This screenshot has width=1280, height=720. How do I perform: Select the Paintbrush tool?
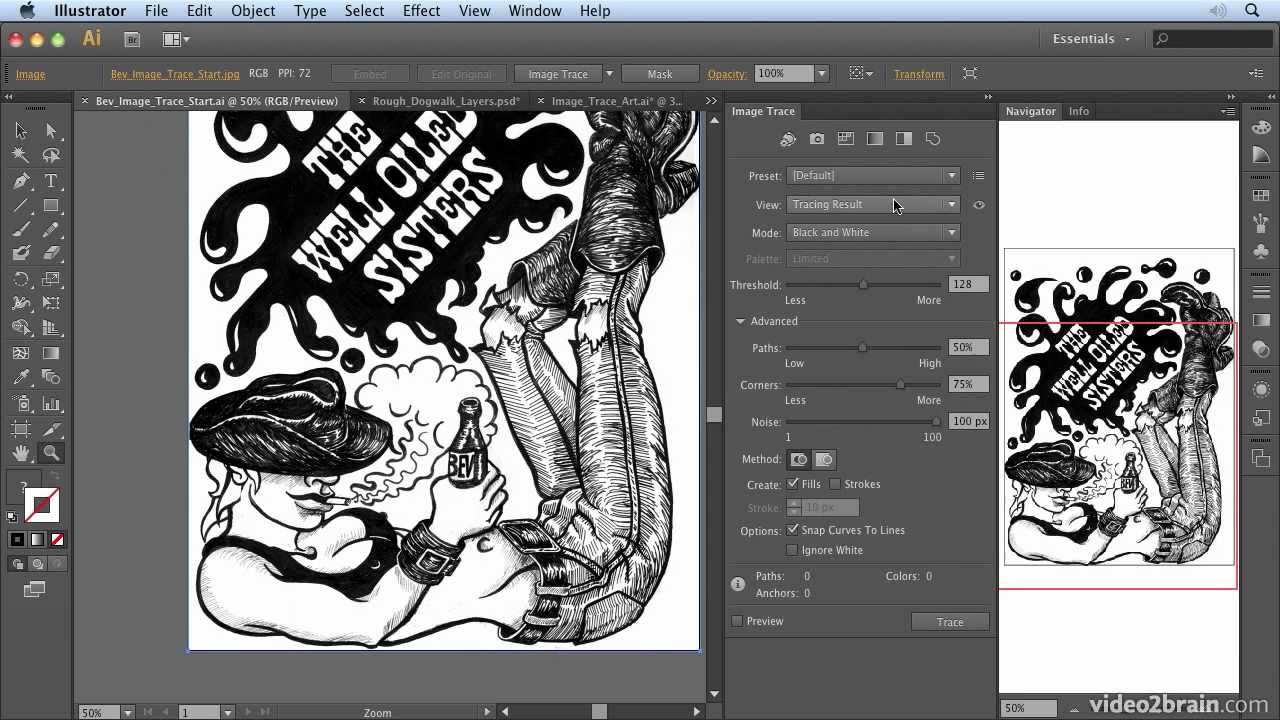(x=21, y=229)
